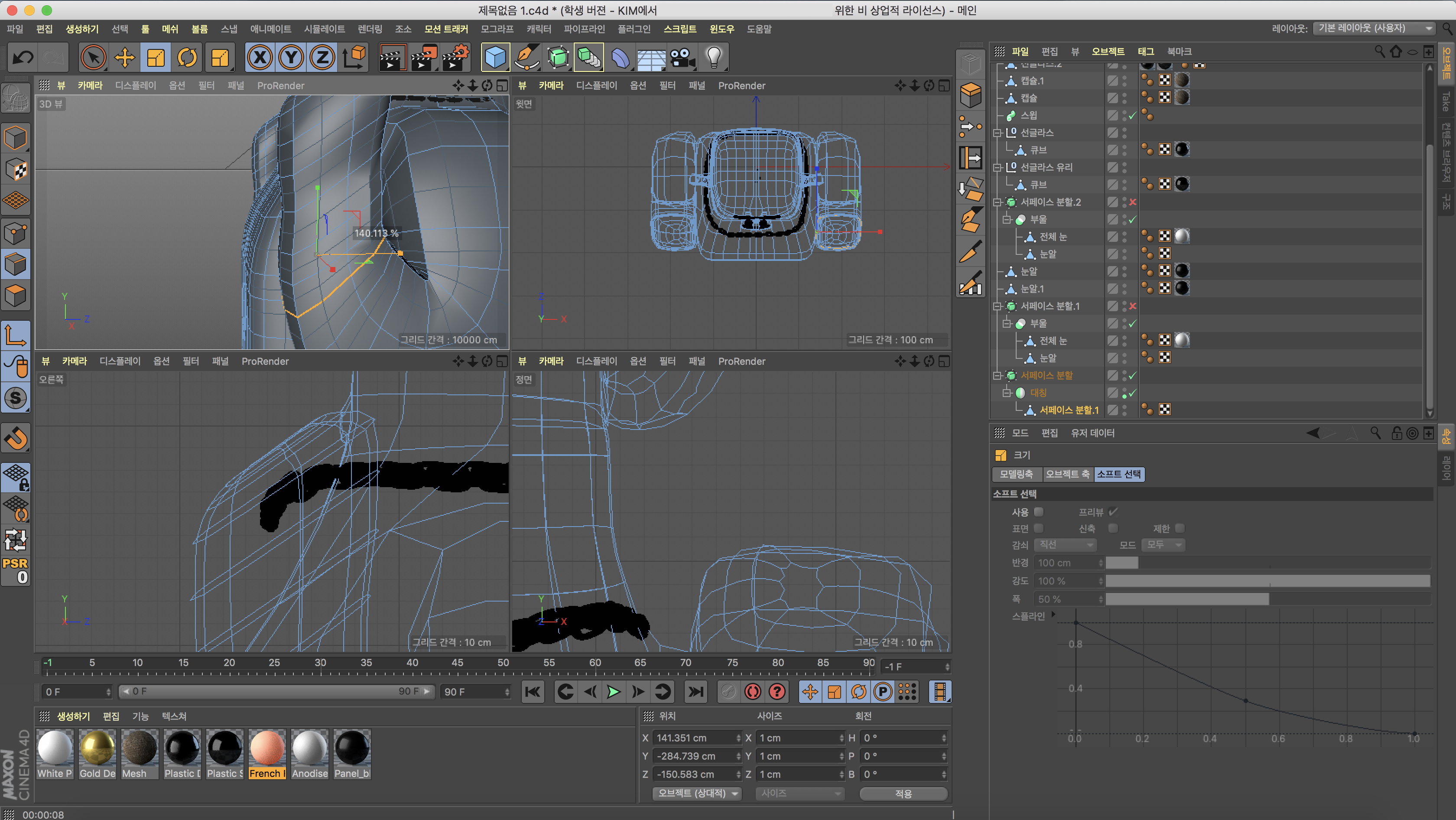
Task: Collapse the 선글라스 tree item
Action: point(998,133)
